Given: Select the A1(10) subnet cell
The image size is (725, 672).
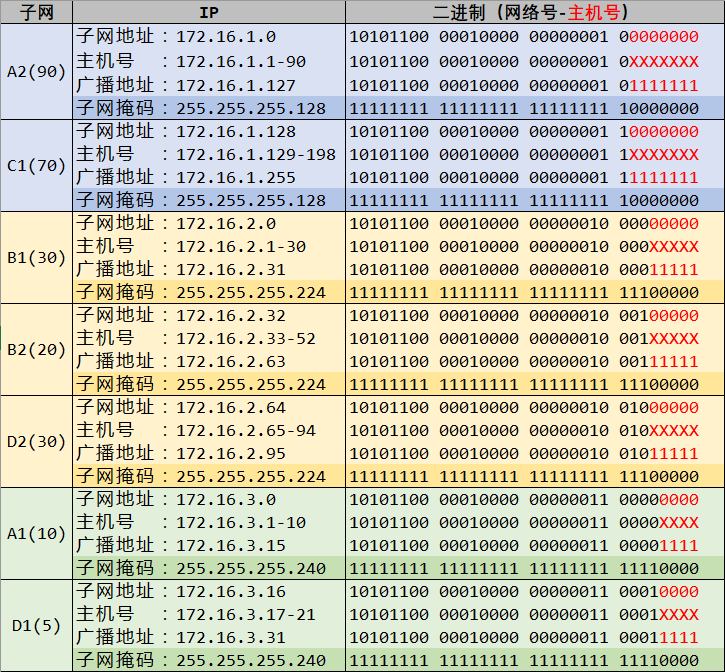Looking at the screenshot, I should (x=37, y=534).
